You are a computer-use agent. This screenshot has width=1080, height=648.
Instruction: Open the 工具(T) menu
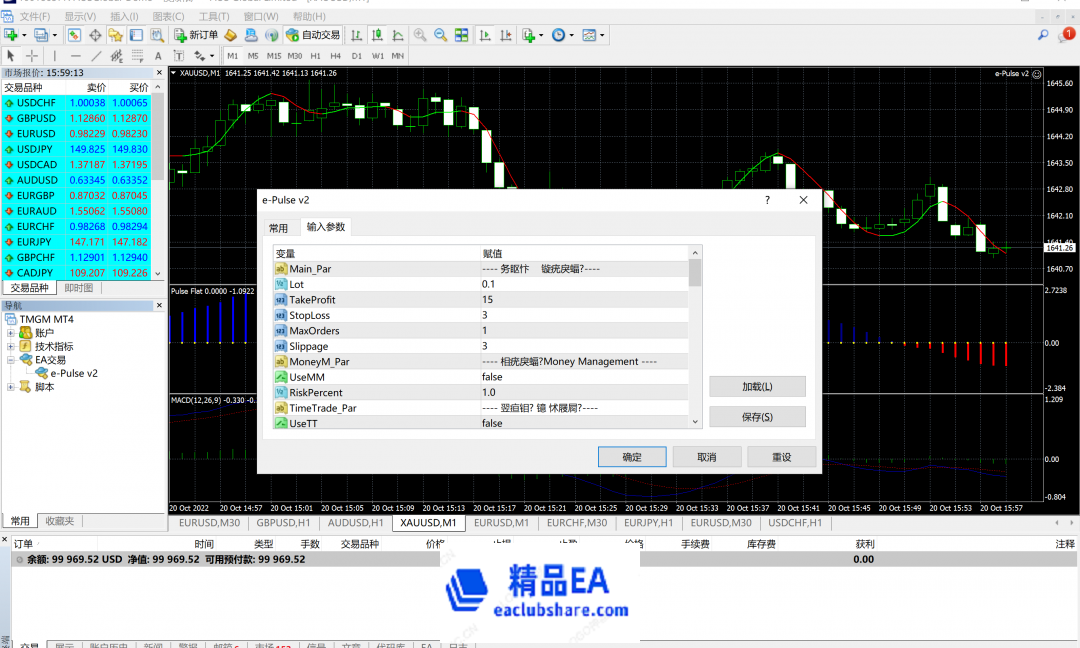(214, 16)
